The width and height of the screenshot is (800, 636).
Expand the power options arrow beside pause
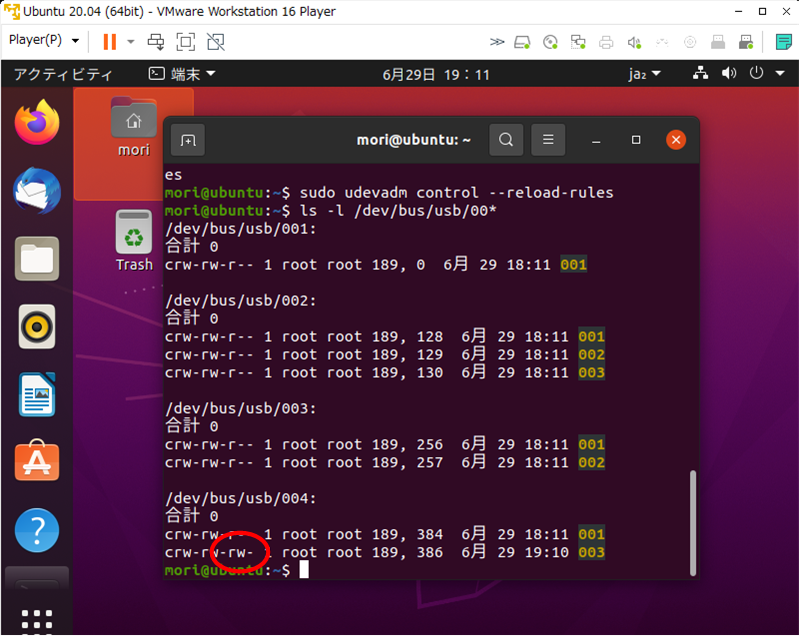coord(131,42)
